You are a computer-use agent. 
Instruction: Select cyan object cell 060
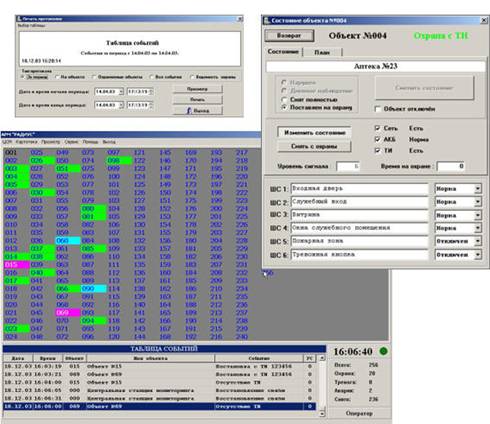(68, 241)
